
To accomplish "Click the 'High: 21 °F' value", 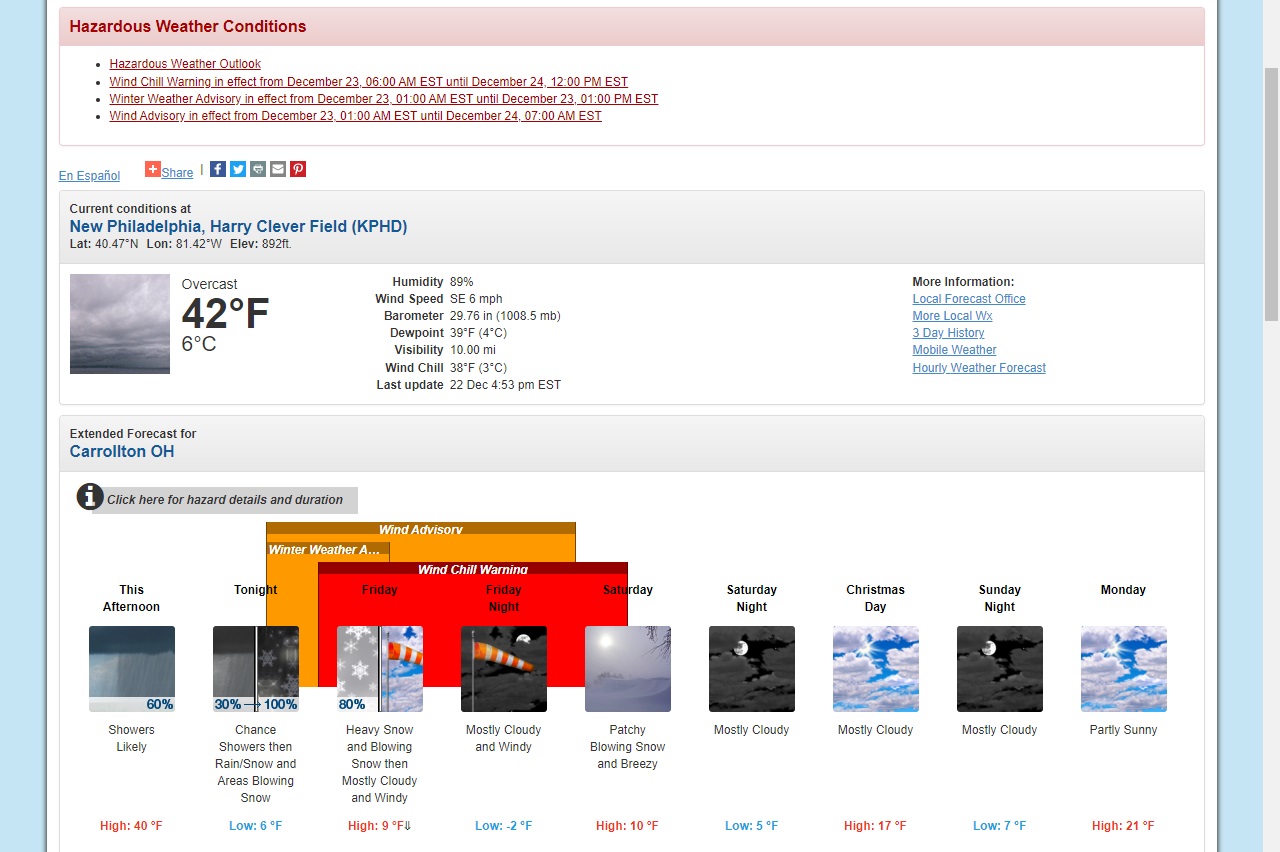I will click(1123, 826).
